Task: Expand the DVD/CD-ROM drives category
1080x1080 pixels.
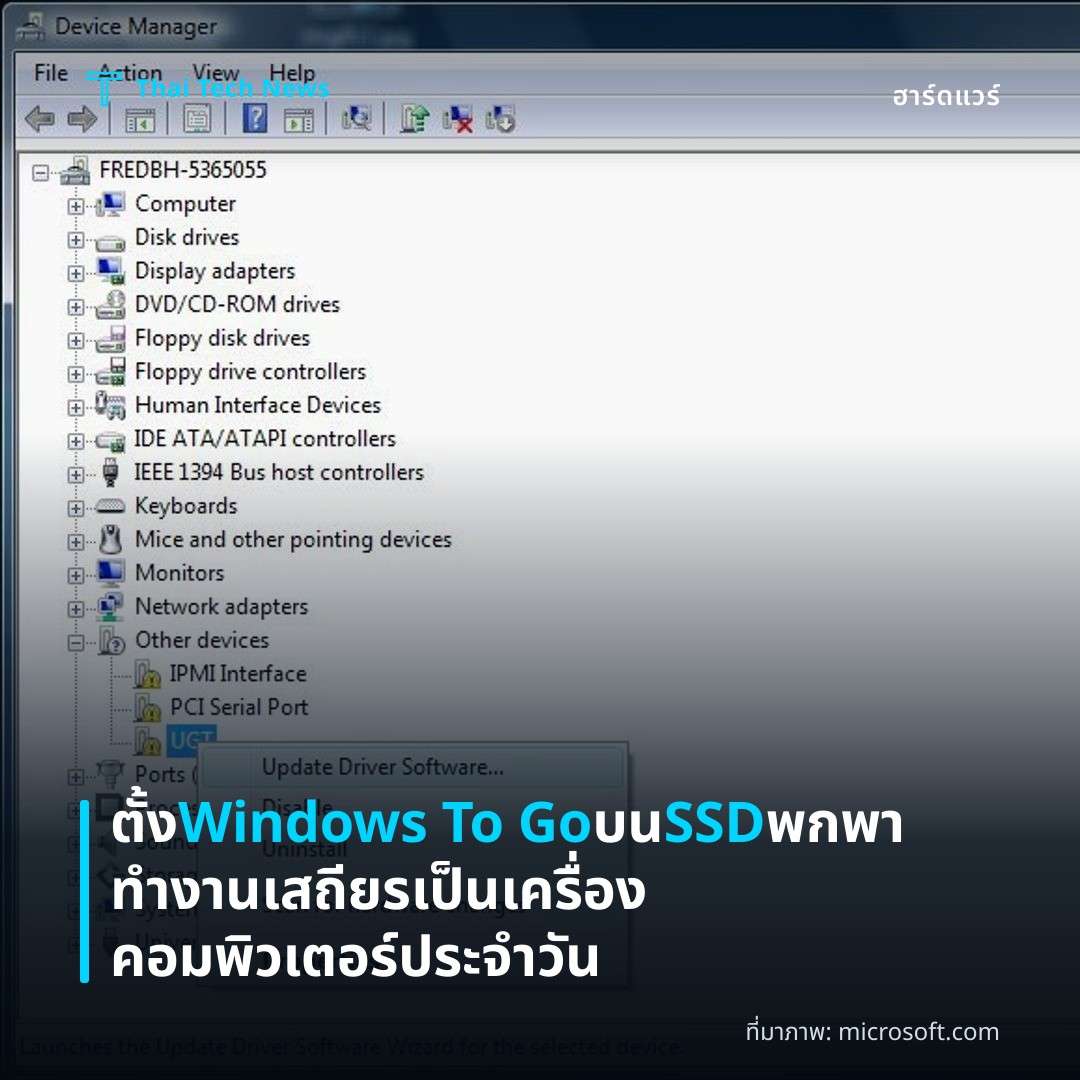Action: pyautogui.click(x=76, y=307)
